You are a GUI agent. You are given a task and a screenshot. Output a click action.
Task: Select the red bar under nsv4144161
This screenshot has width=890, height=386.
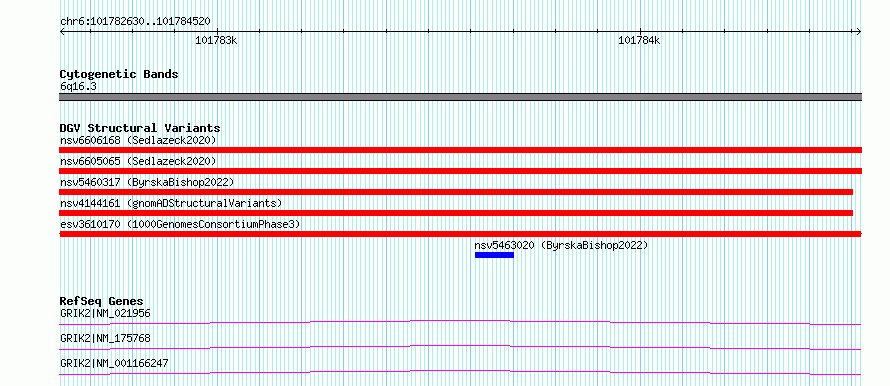456,213
